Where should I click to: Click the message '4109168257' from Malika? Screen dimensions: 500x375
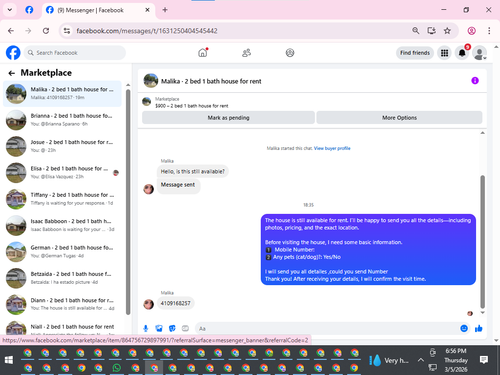point(176,303)
